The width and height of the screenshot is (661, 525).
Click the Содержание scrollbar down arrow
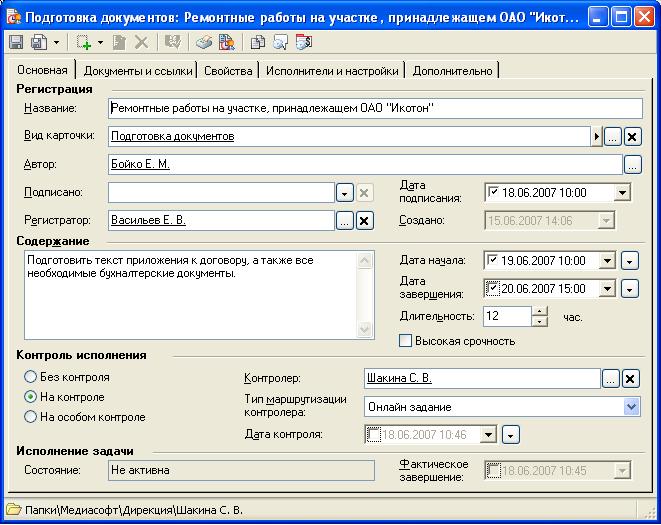365,328
